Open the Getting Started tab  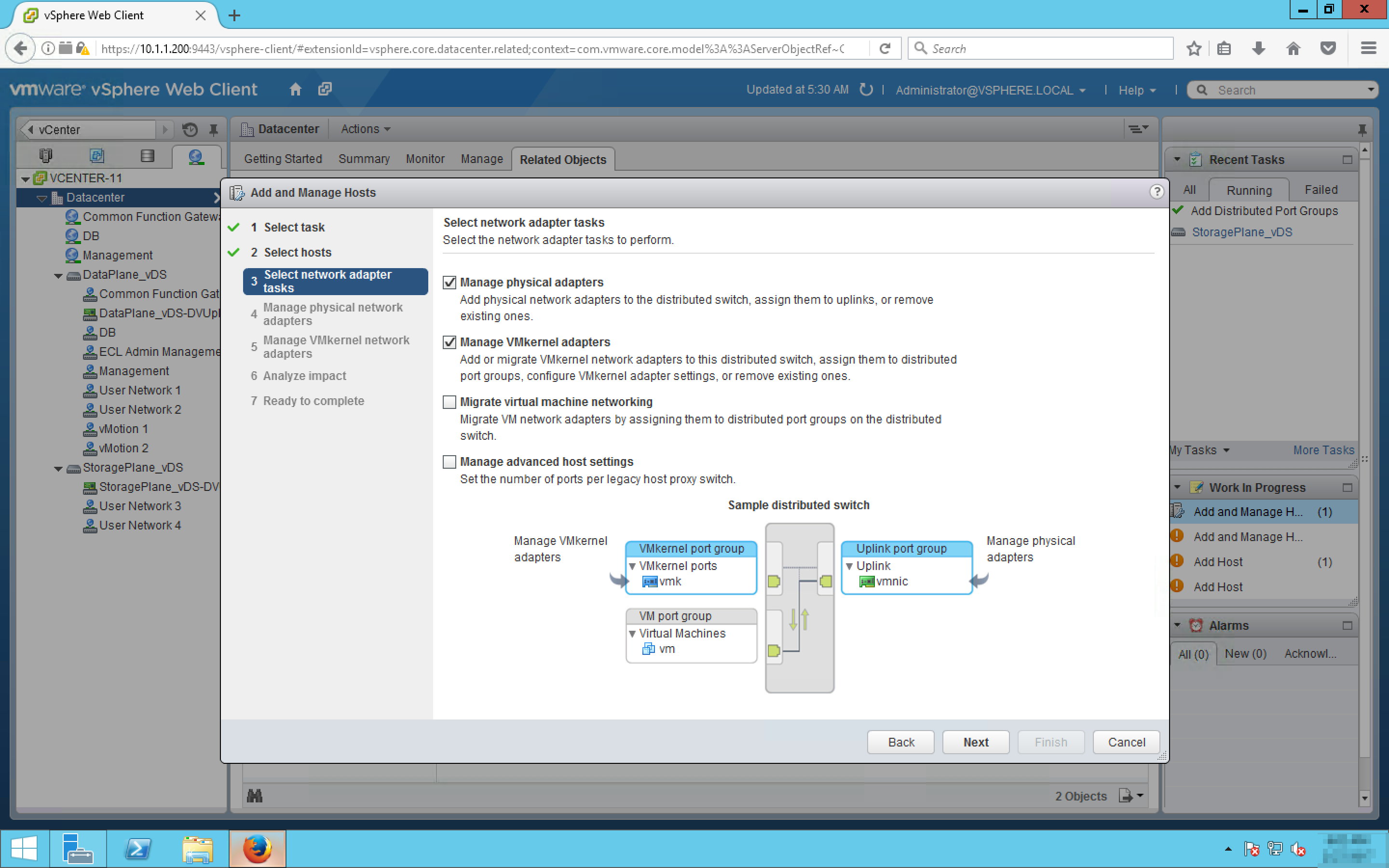283,159
